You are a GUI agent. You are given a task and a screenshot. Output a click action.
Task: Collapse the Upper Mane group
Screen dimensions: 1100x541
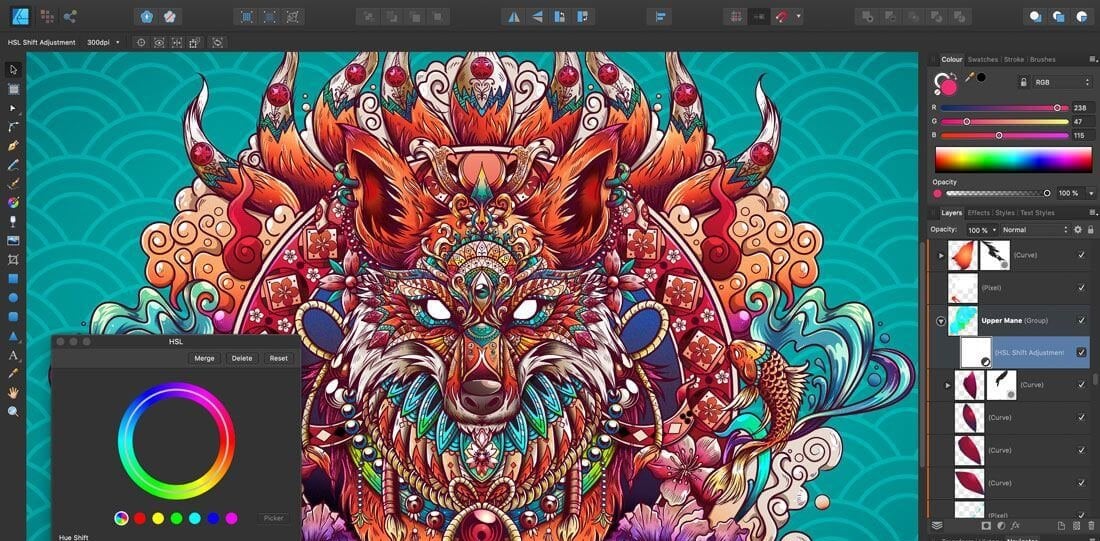coord(941,321)
